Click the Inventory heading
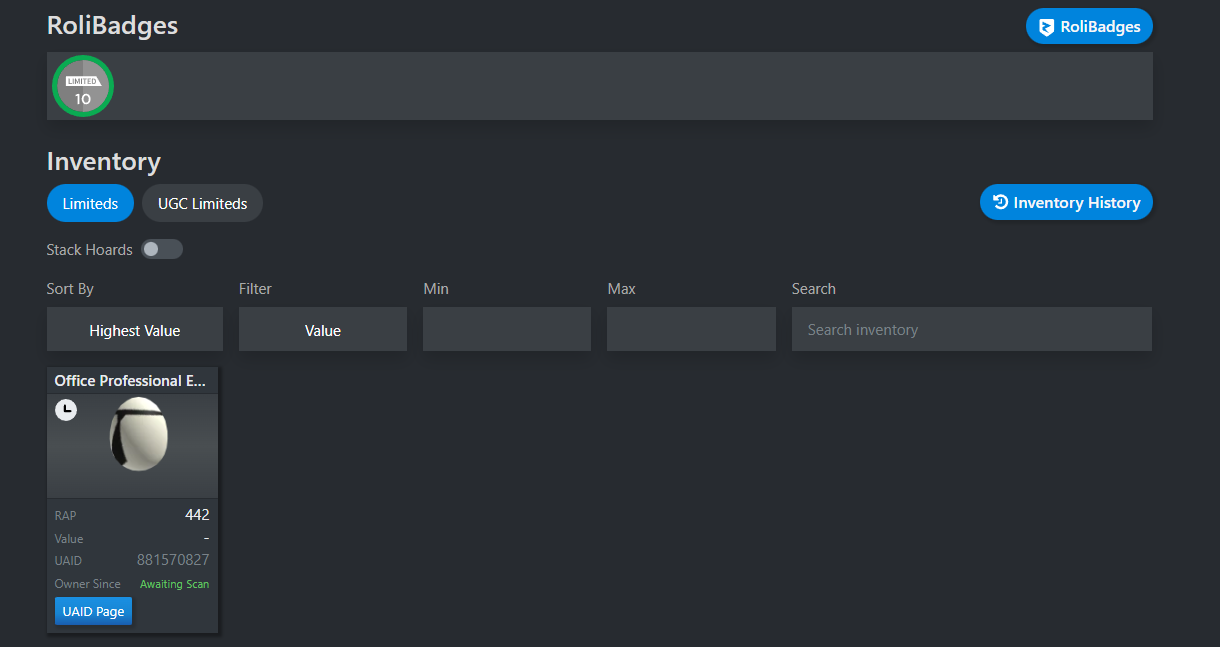The image size is (1220, 647). [104, 161]
